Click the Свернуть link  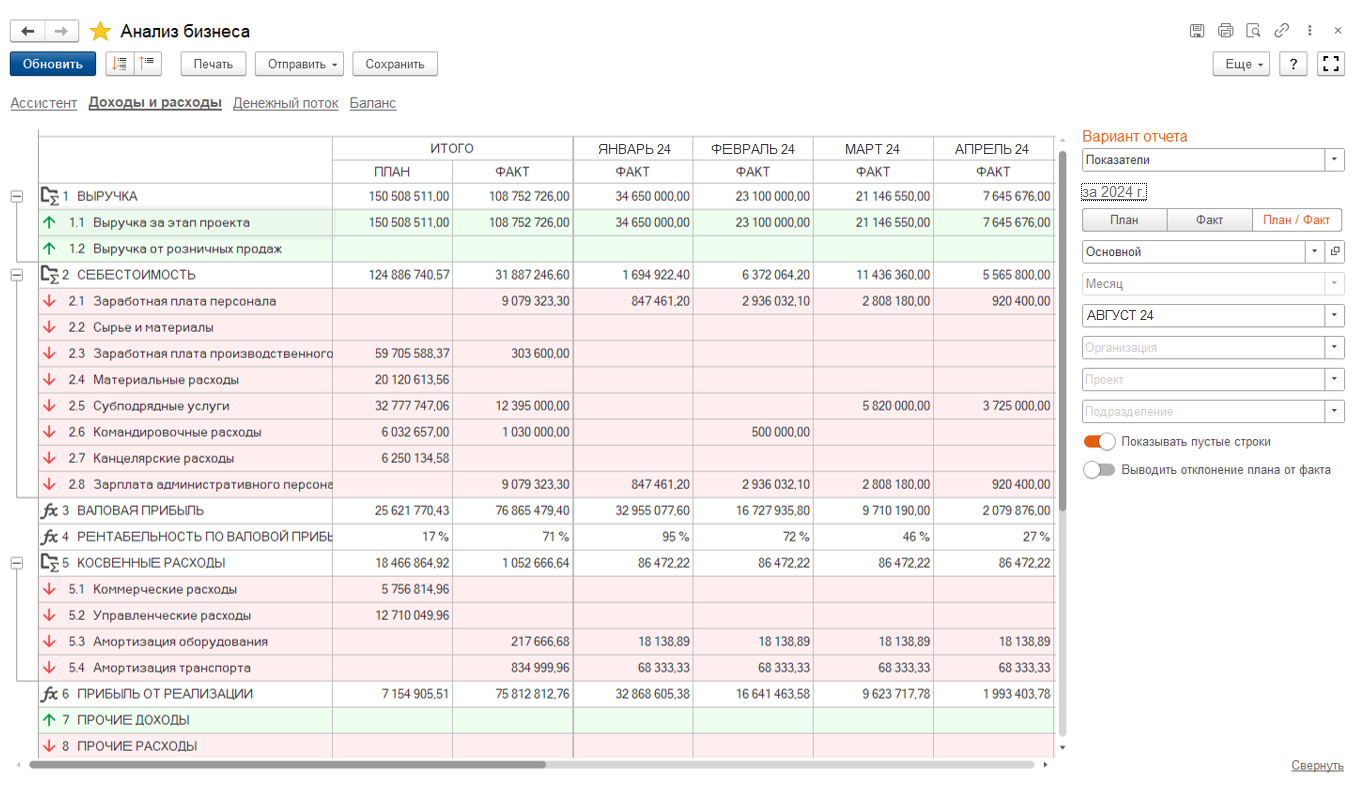tap(1316, 765)
